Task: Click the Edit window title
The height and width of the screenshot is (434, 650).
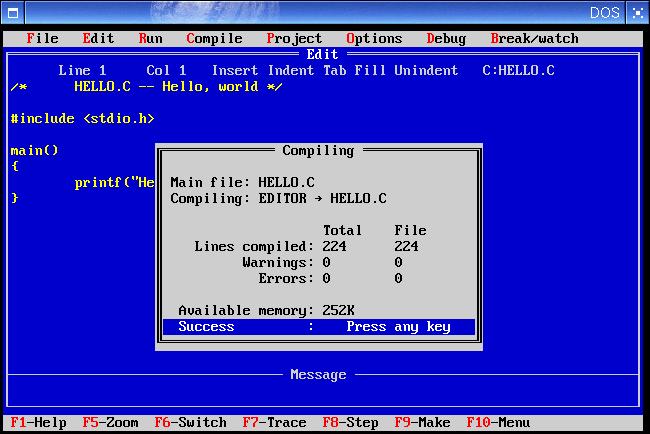Action: (x=323, y=54)
